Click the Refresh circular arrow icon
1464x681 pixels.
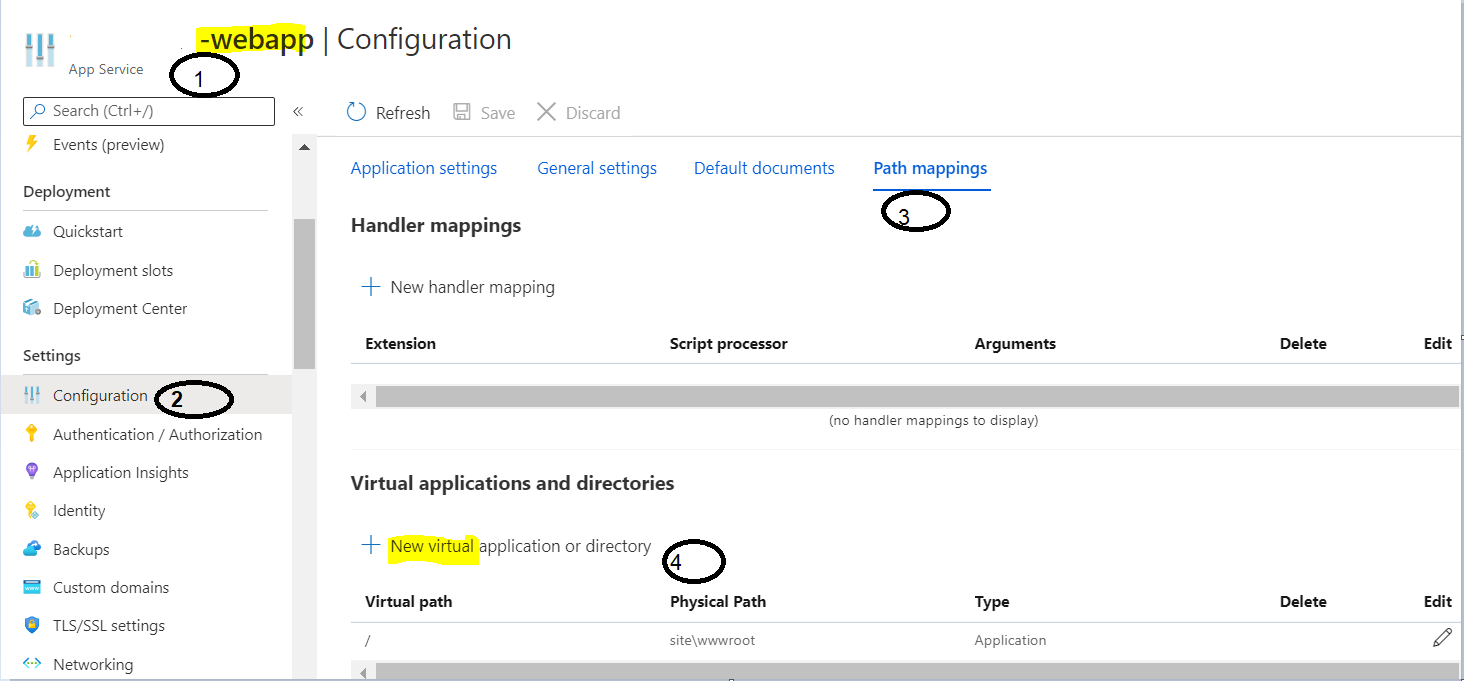(x=356, y=112)
